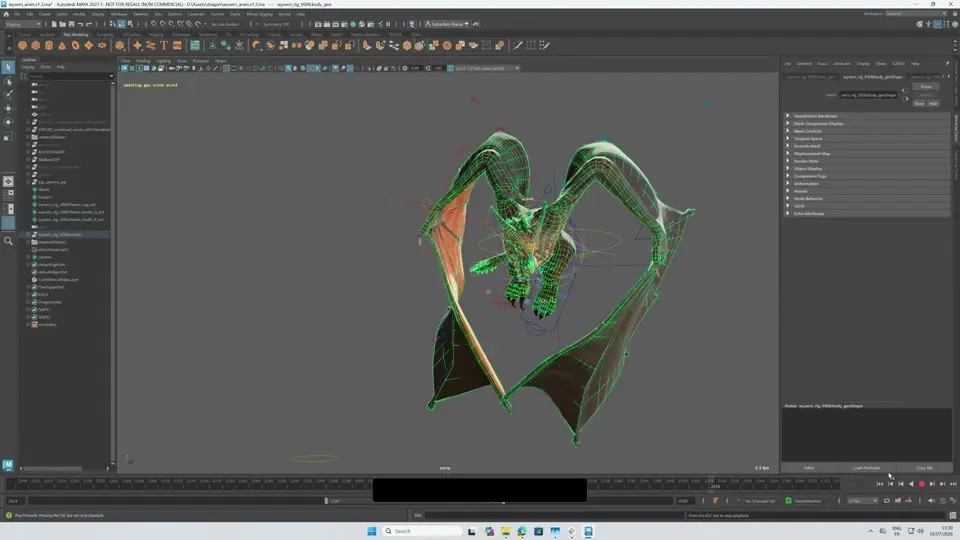Activate the Select tool in the toolbox
Image resolution: width=960 pixels, height=540 pixels.
(8, 67)
